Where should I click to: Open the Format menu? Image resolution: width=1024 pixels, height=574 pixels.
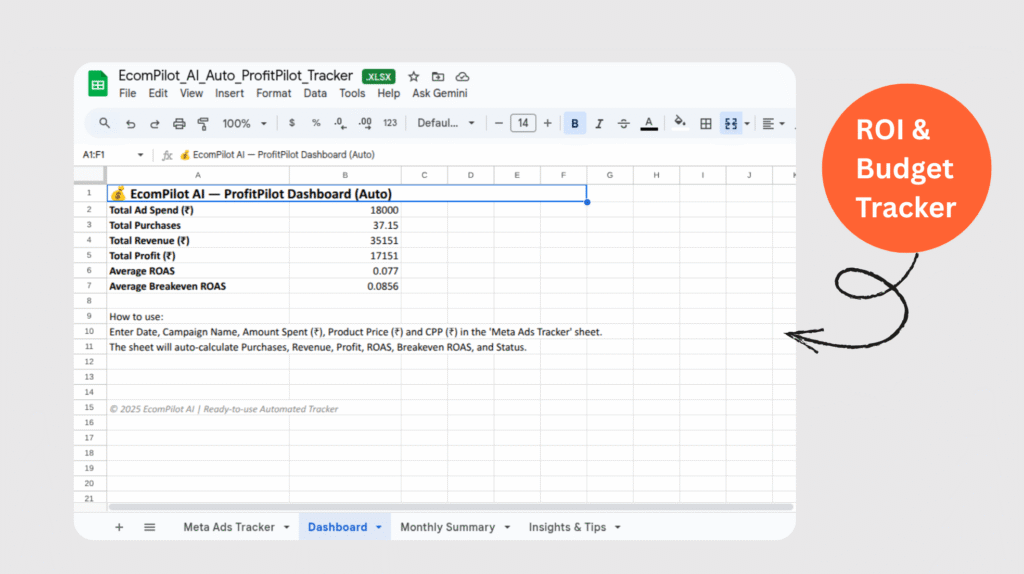[274, 93]
